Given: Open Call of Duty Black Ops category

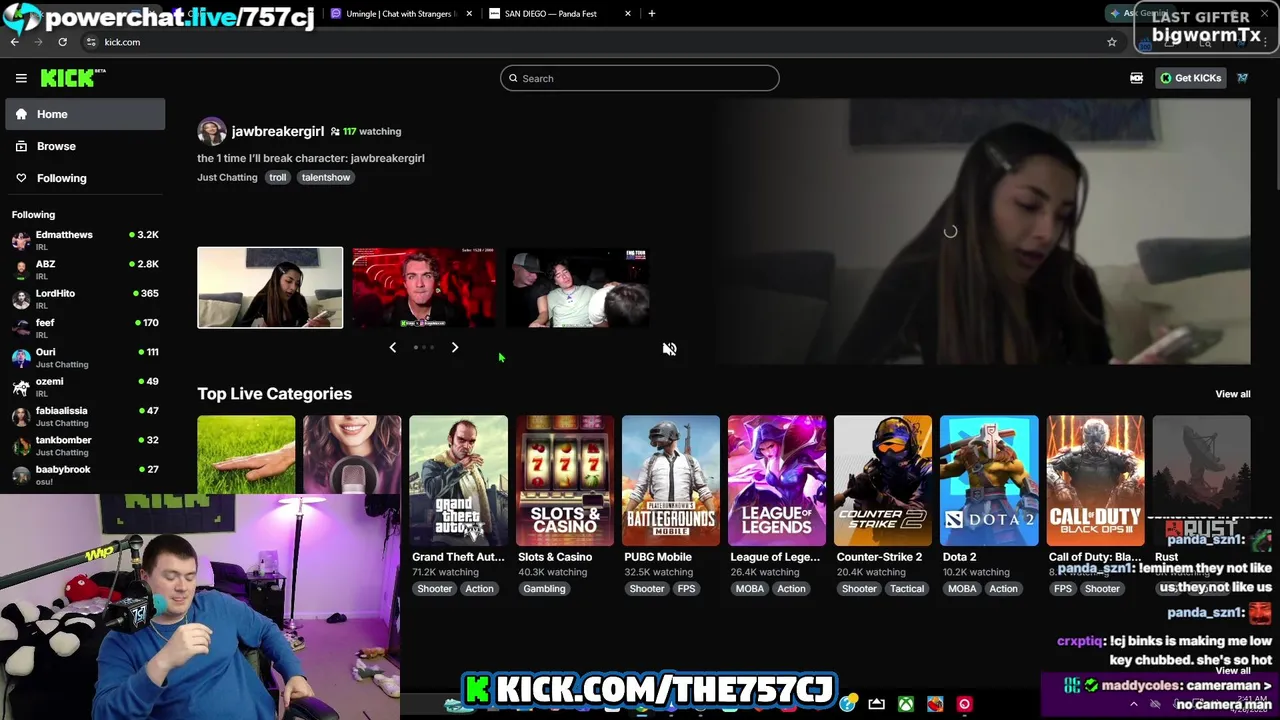Looking at the screenshot, I should [x=1095, y=480].
